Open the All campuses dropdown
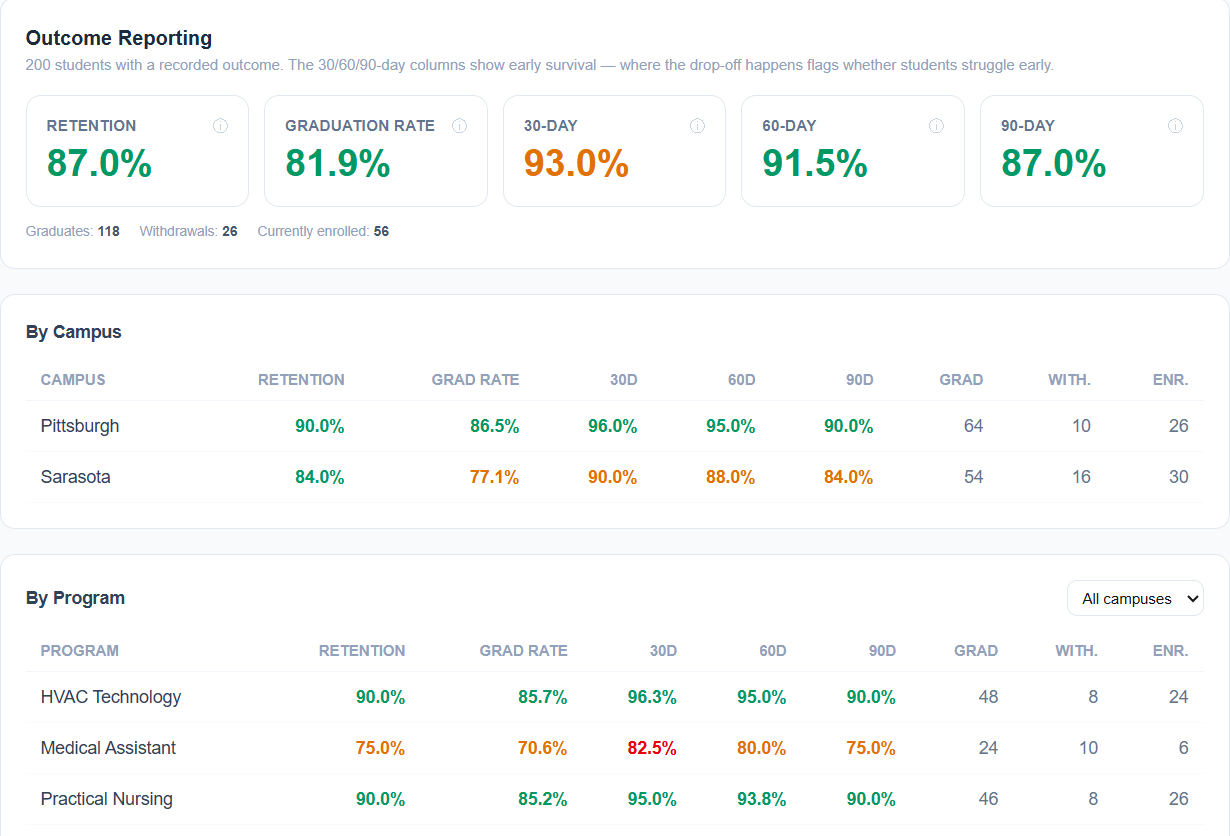The image size is (1230, 836). [x=1135, y=598]
